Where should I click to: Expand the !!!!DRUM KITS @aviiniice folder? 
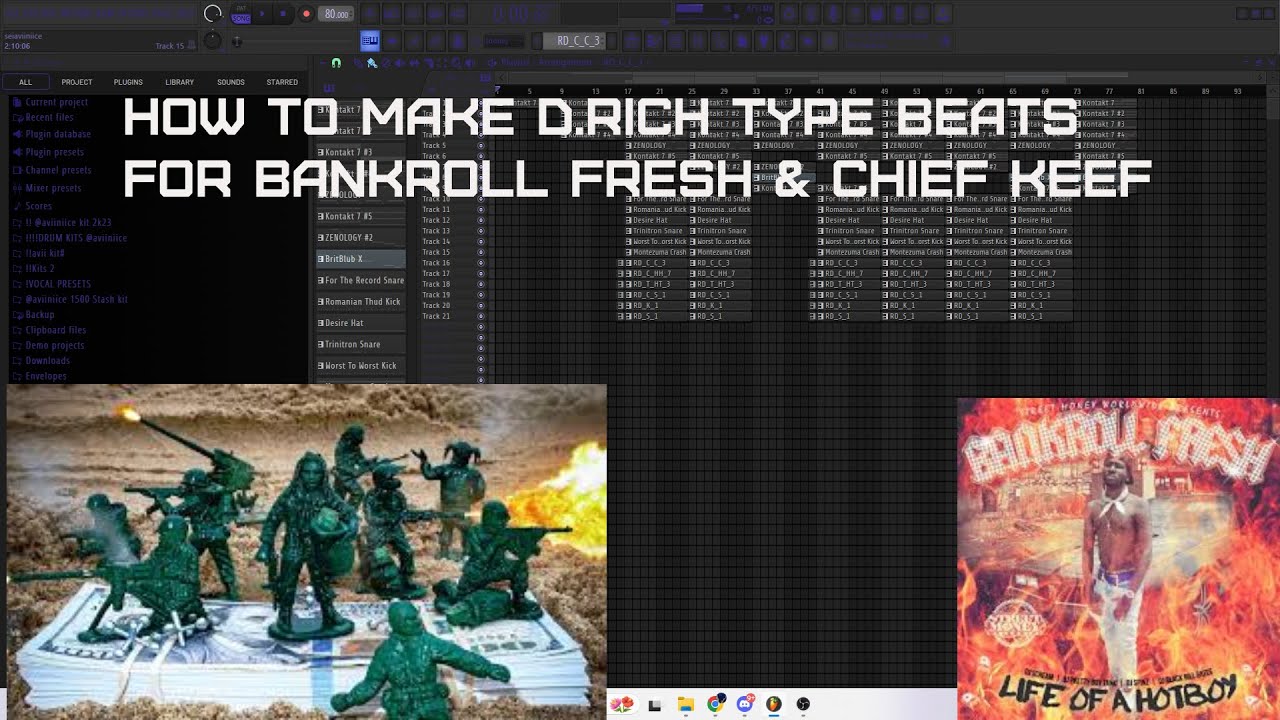coord(70,238)
